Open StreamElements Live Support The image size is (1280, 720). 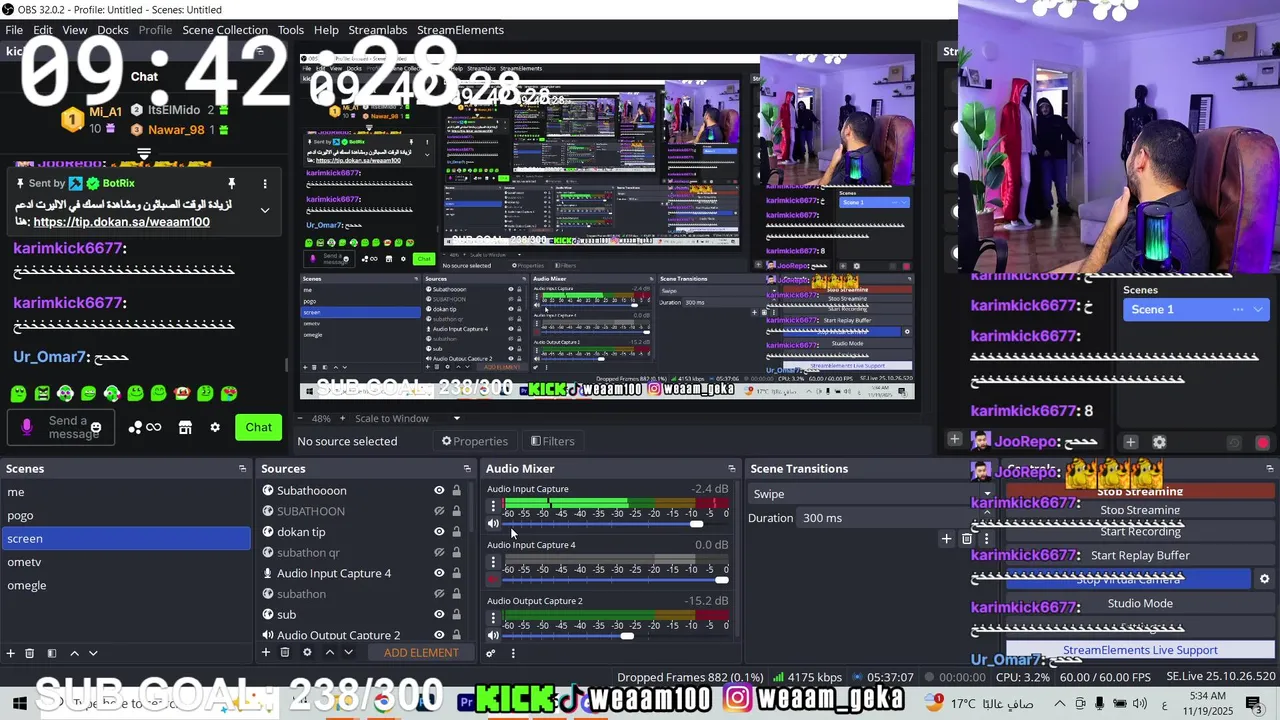(1140, 650)
